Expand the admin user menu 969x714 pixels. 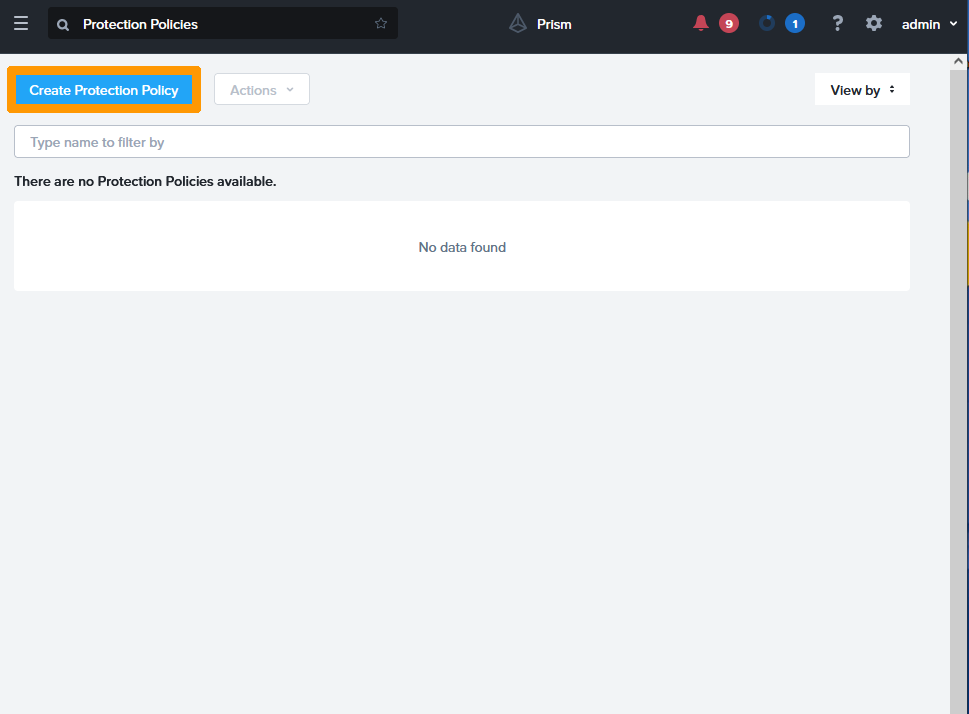[929, 24]
